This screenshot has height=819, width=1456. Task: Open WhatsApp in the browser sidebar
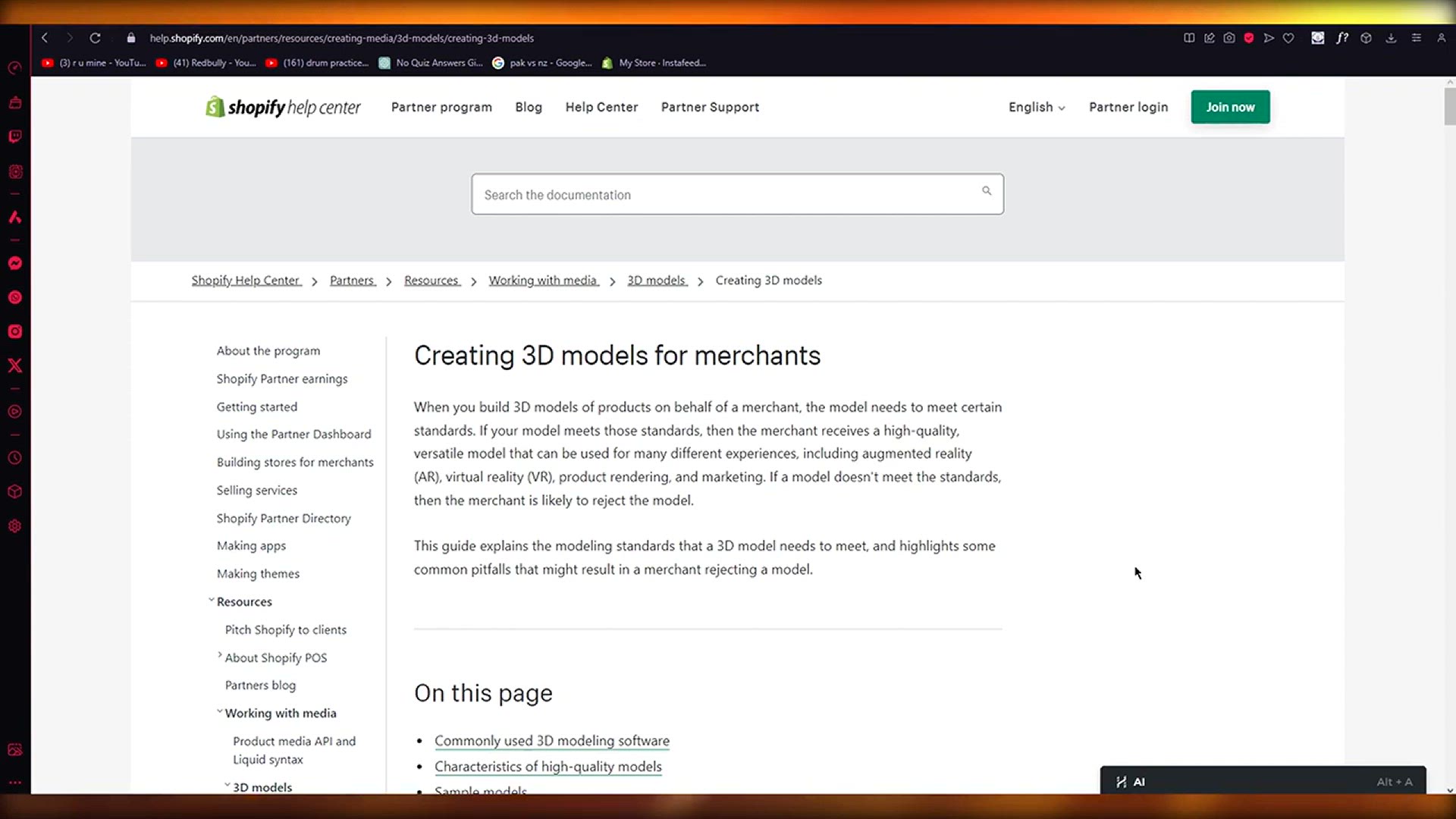coord(14,297)
